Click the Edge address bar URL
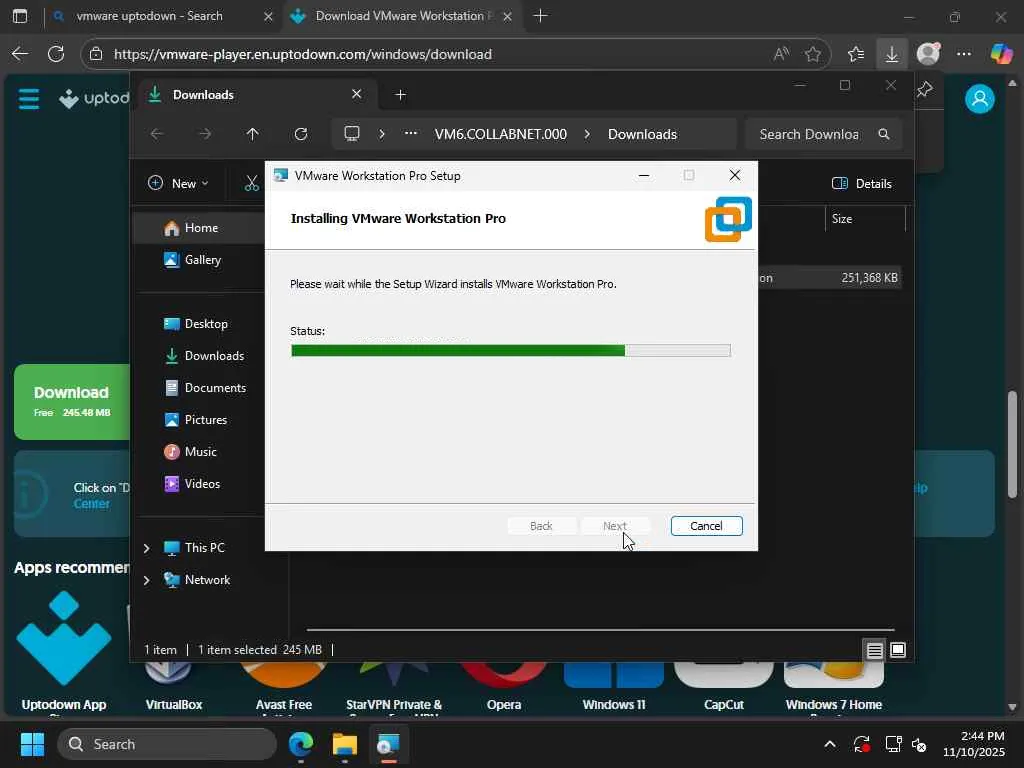The height and width of the screenshot is (768, 1024). coord(302,54)
